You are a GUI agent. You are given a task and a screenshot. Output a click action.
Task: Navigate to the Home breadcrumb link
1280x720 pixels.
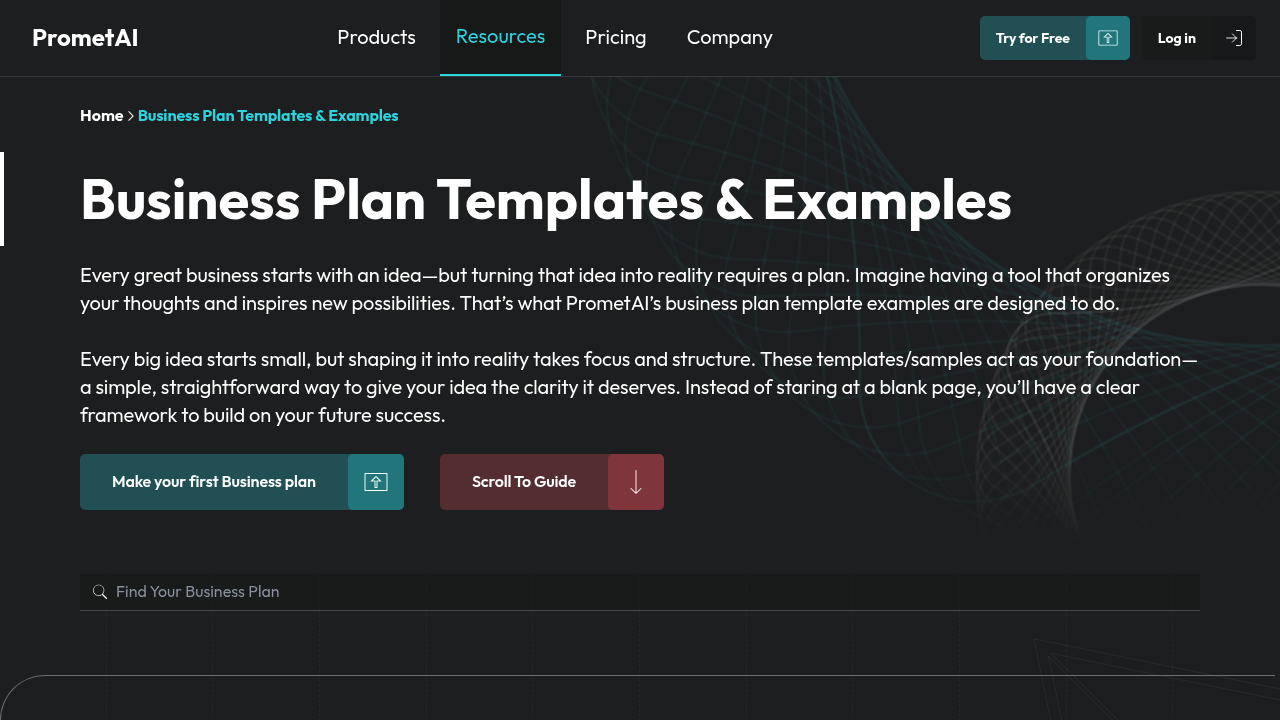[x=102, y=116]
